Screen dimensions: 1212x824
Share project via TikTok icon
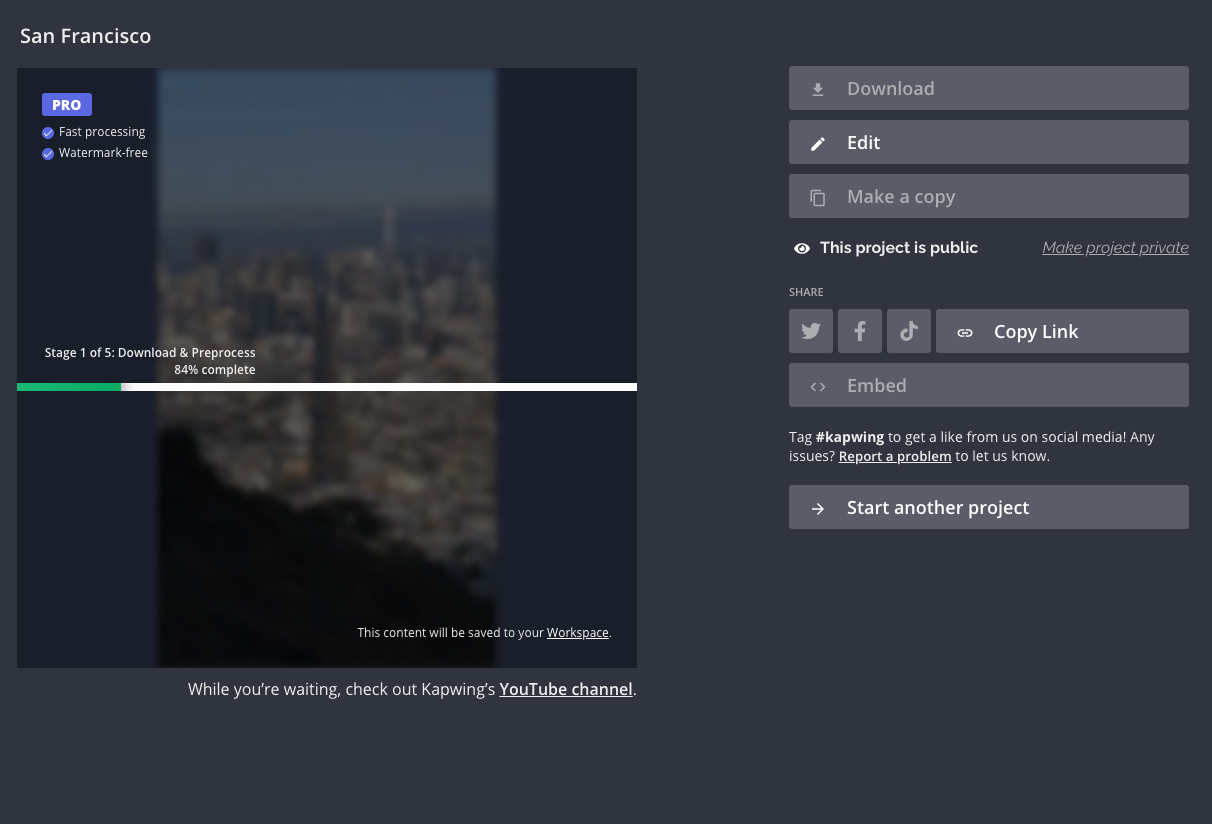(x=908, y=331)
